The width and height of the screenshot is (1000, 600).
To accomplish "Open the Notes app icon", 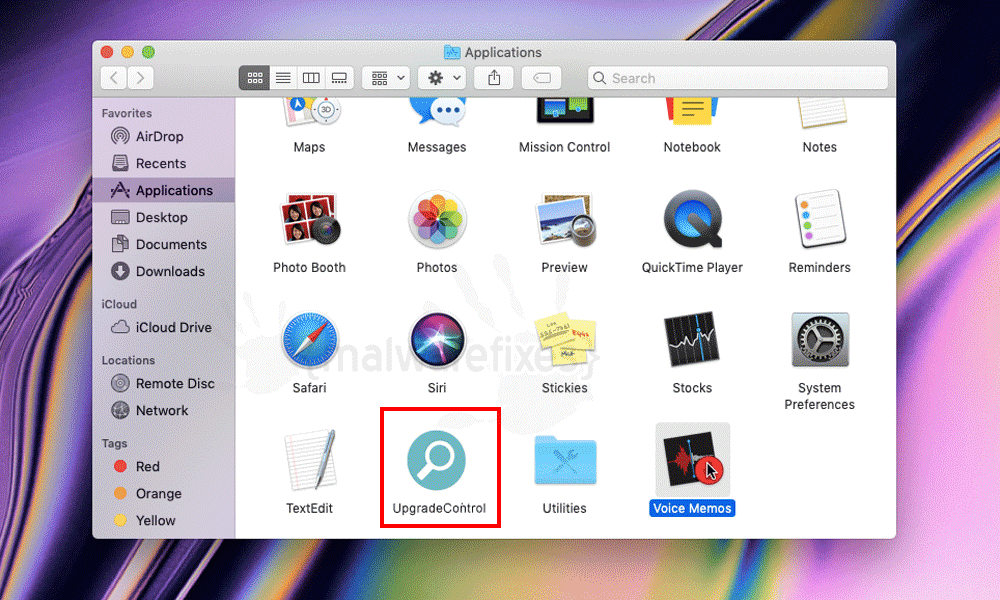I will (820, 112).
